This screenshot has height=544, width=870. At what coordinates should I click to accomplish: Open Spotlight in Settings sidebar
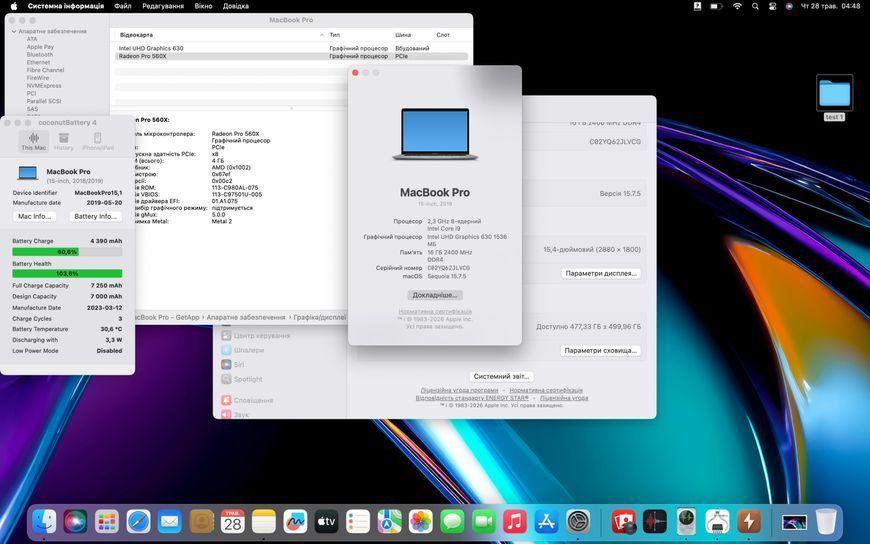(241, 379)
